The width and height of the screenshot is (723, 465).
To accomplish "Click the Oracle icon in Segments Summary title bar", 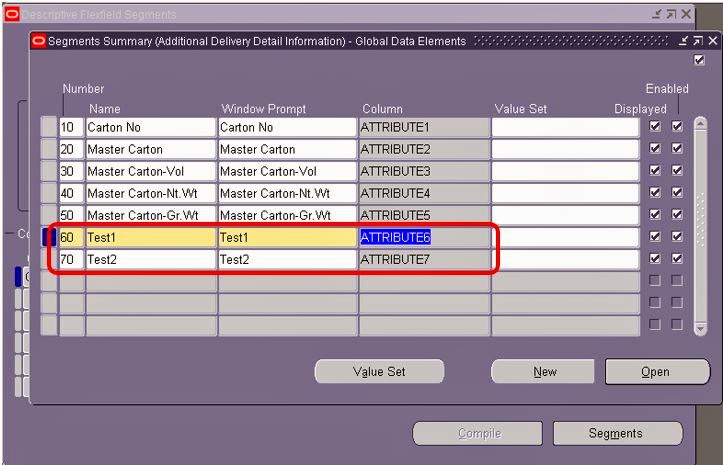I will 39,41.
